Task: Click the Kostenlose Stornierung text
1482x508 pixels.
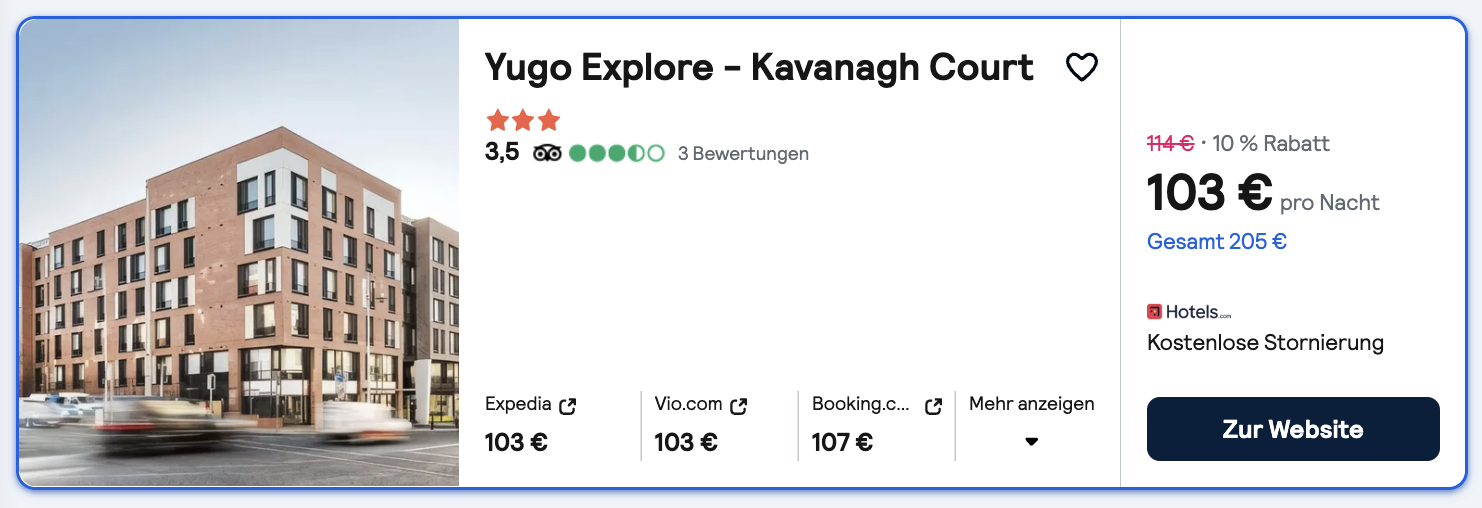Action: 1265,343
